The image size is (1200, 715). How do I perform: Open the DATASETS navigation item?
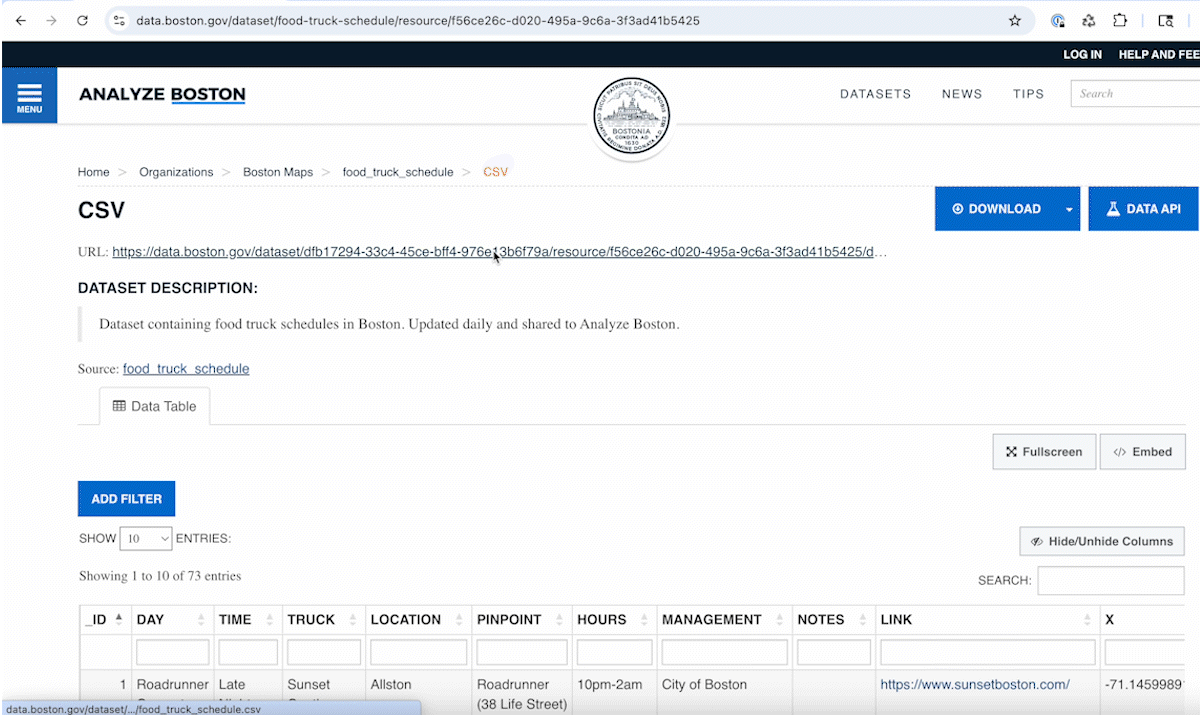point(875,94)
